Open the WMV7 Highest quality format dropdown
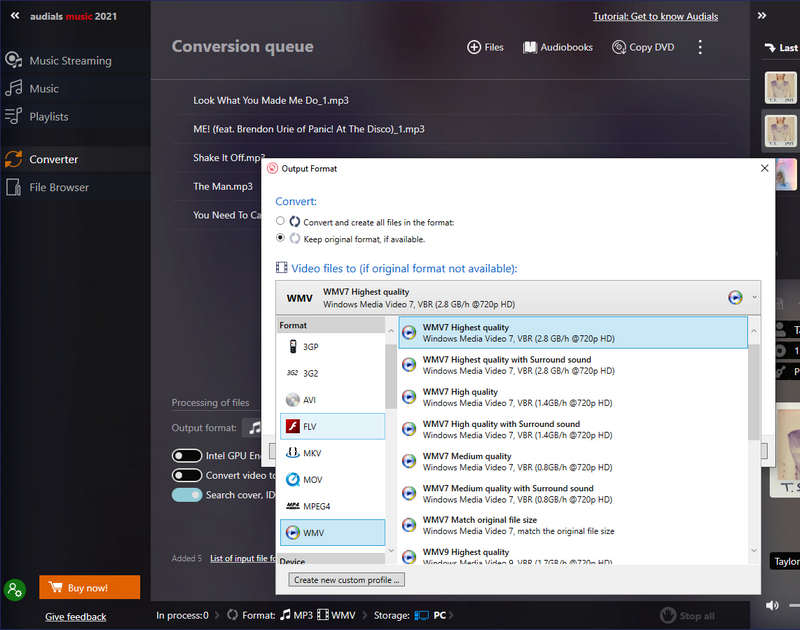The height and width of the screenshot is (630, 800). 518,297
